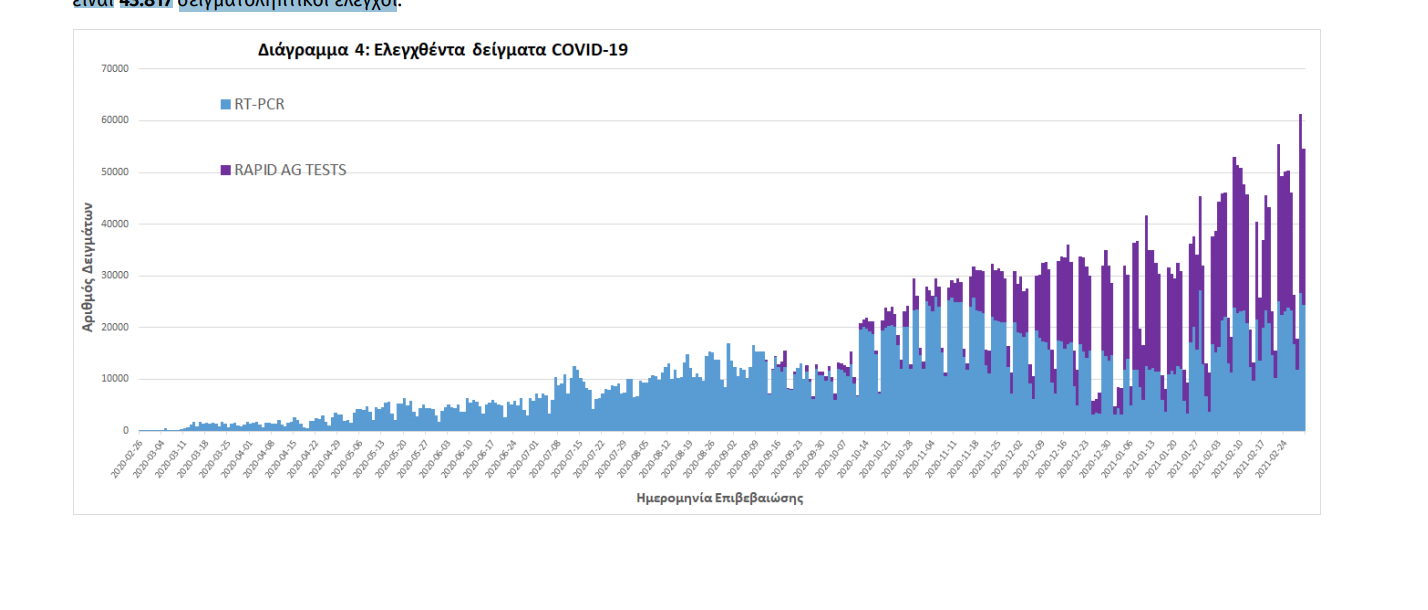Click the 30000 y-axis tick label

114,276
